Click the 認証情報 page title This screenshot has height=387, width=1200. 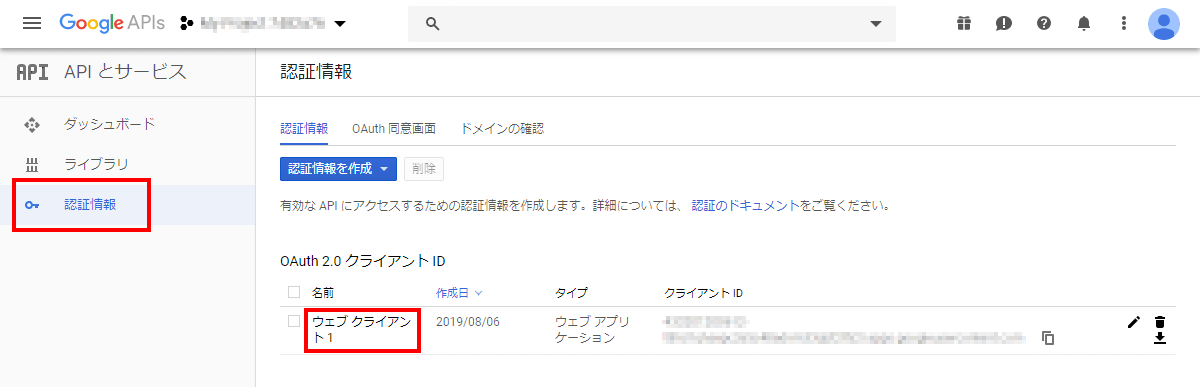[316, 72]
